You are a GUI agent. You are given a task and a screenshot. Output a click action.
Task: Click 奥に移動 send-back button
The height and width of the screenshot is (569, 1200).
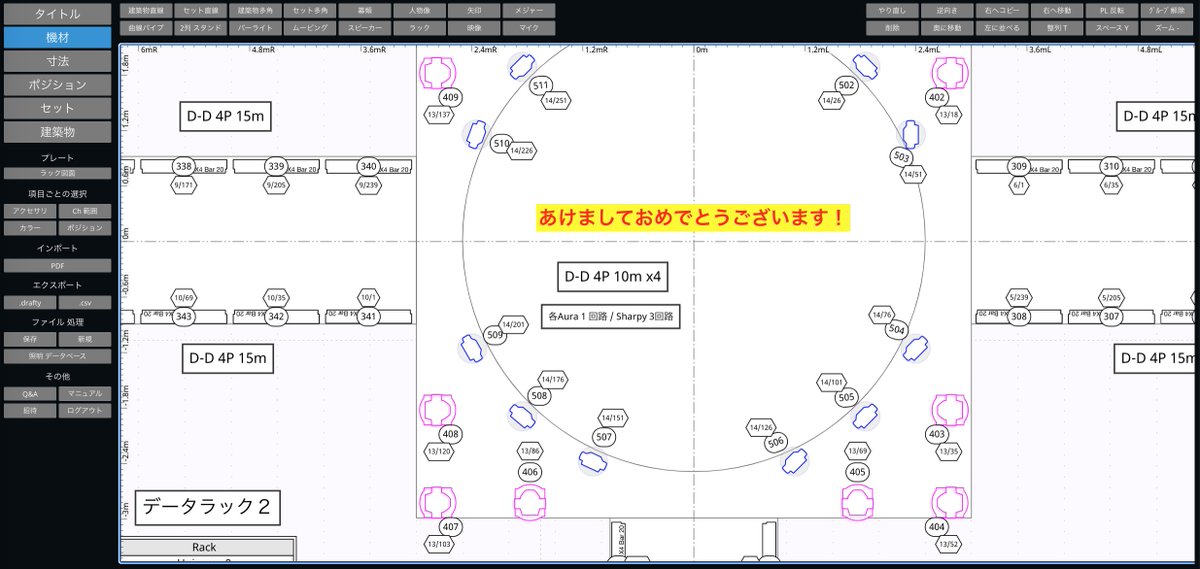tap(946, 28)
